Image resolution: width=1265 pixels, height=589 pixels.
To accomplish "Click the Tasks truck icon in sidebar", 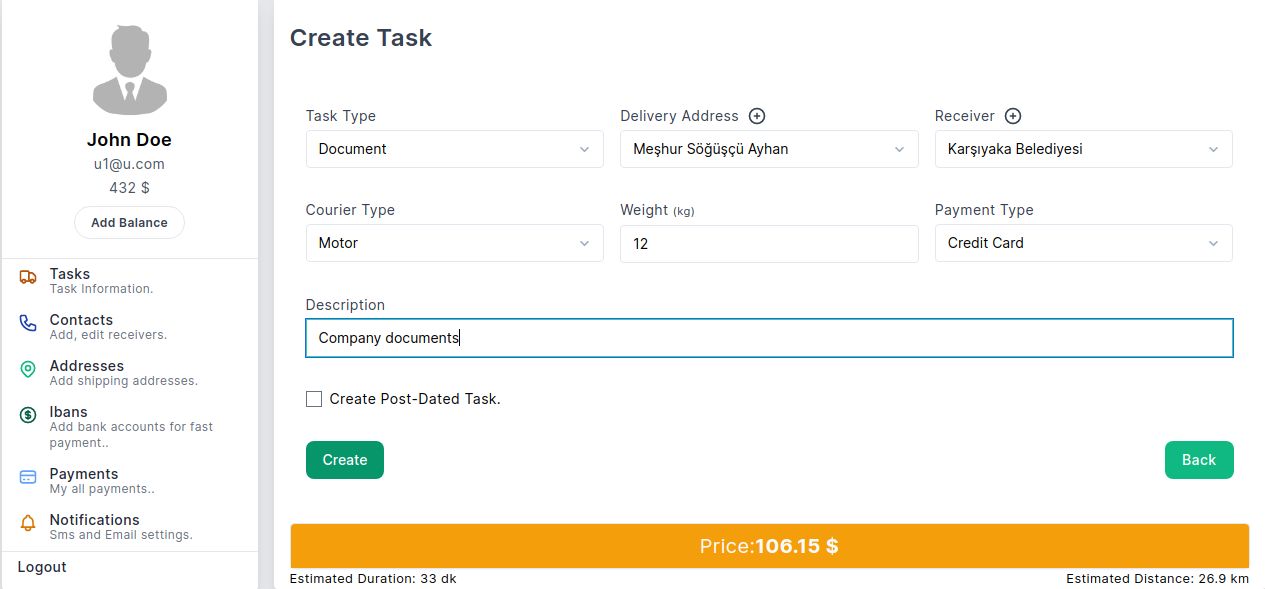I will (28, 277).
